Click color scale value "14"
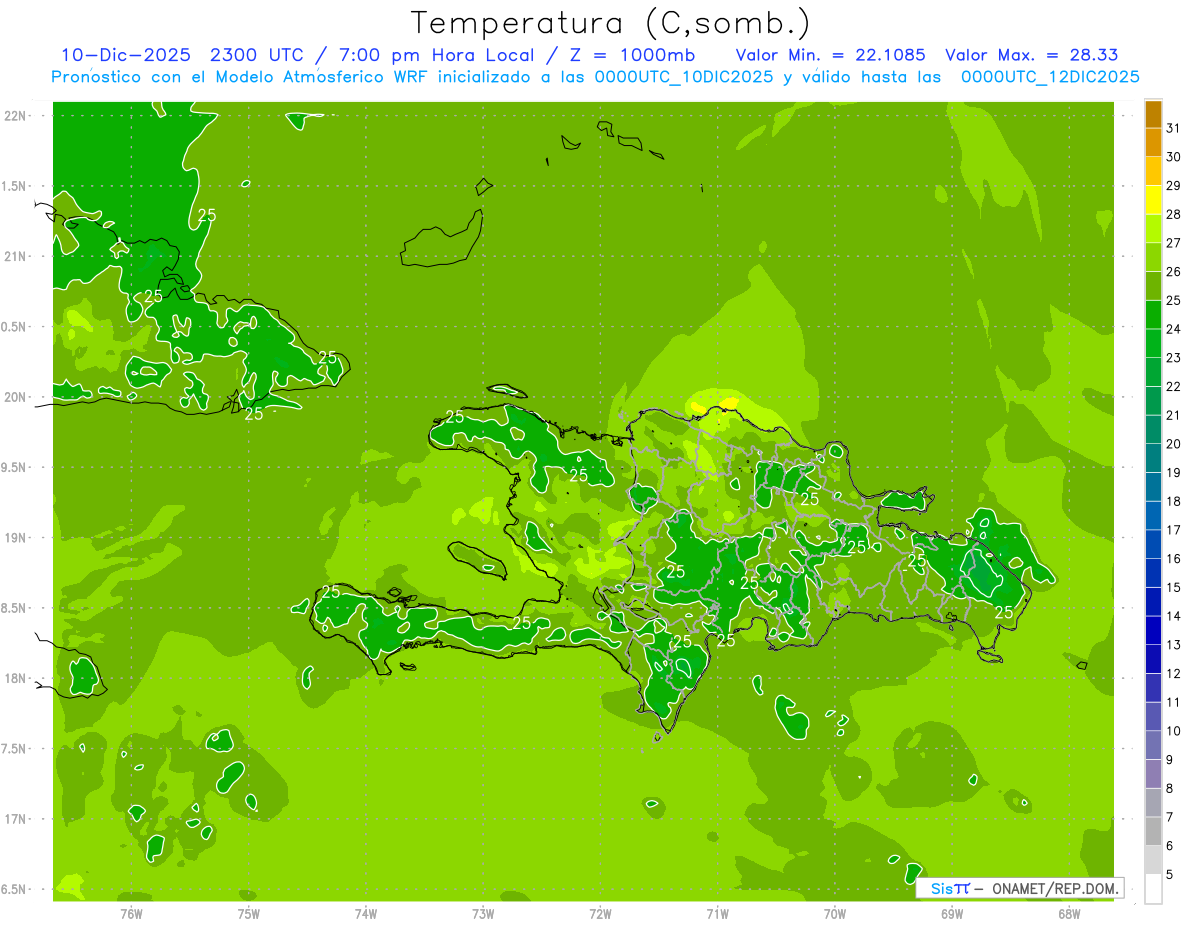Image resolution: width=1200 pixels, height=927 pixels. pyautogui.click(x=1174, y=617)
